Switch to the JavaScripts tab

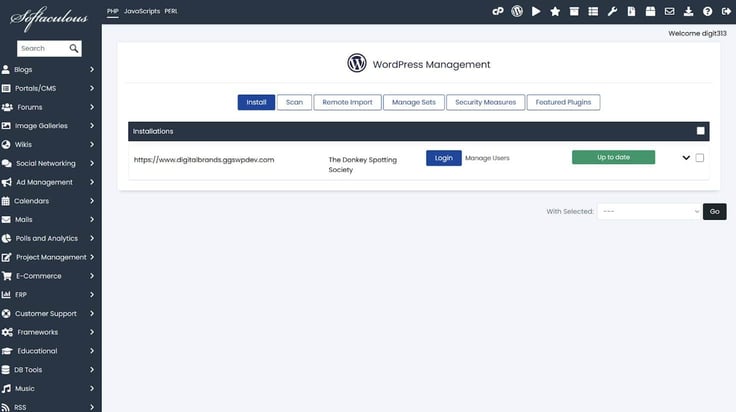(x=142, y=11)
